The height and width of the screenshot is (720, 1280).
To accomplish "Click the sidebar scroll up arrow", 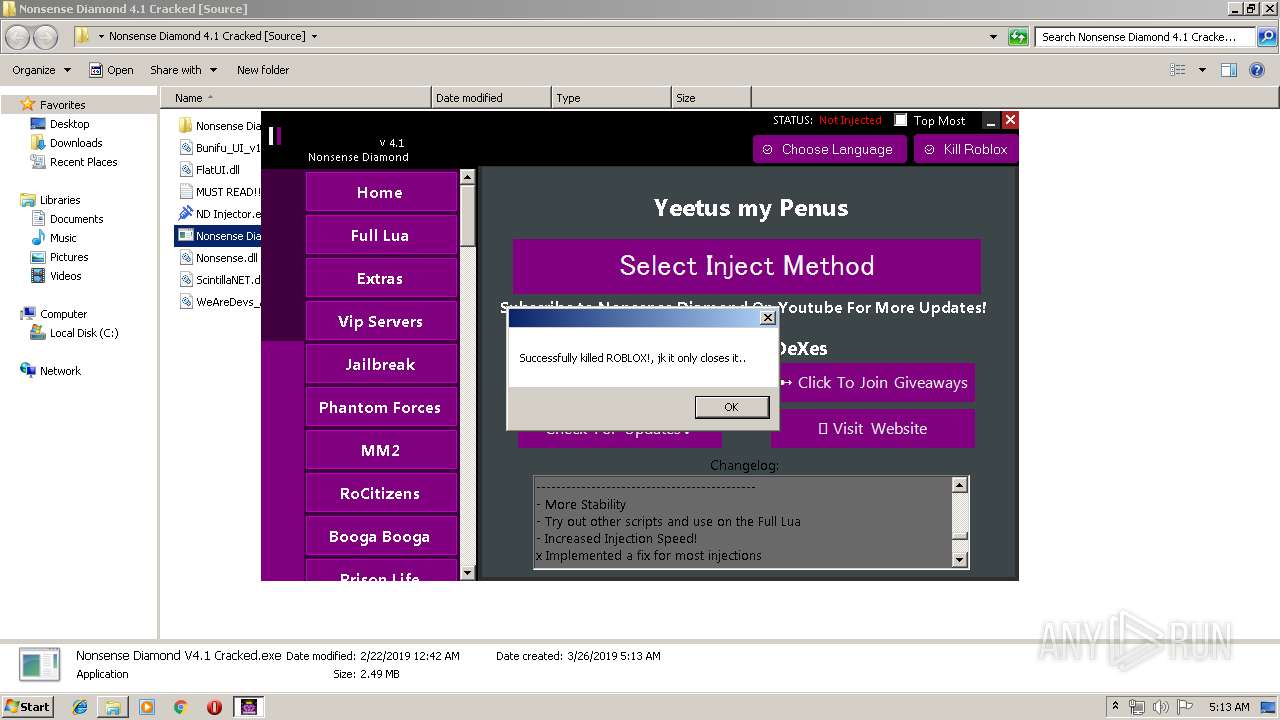I will coord(467,177).
